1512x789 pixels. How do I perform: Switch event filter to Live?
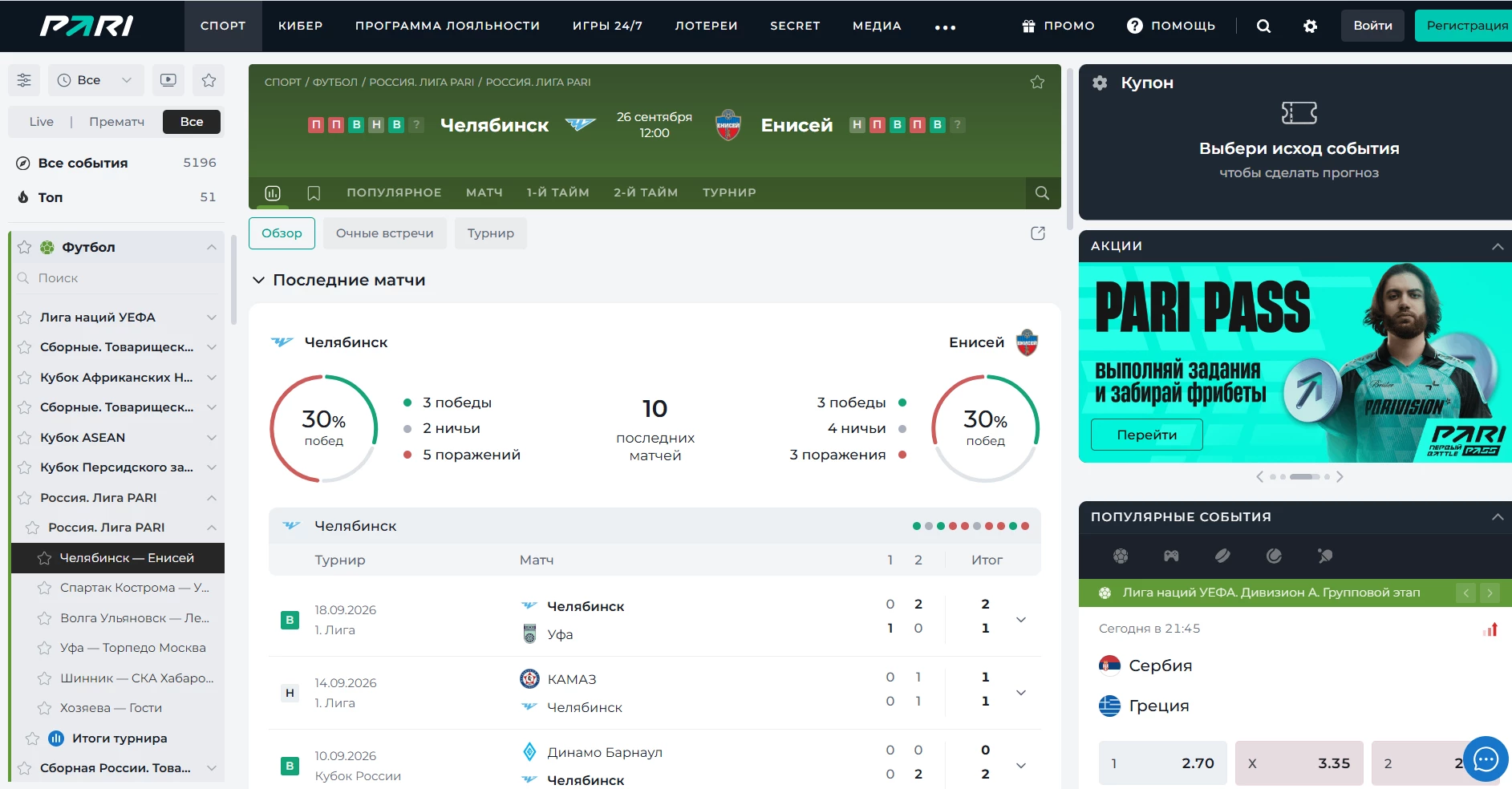click(42, 122)
